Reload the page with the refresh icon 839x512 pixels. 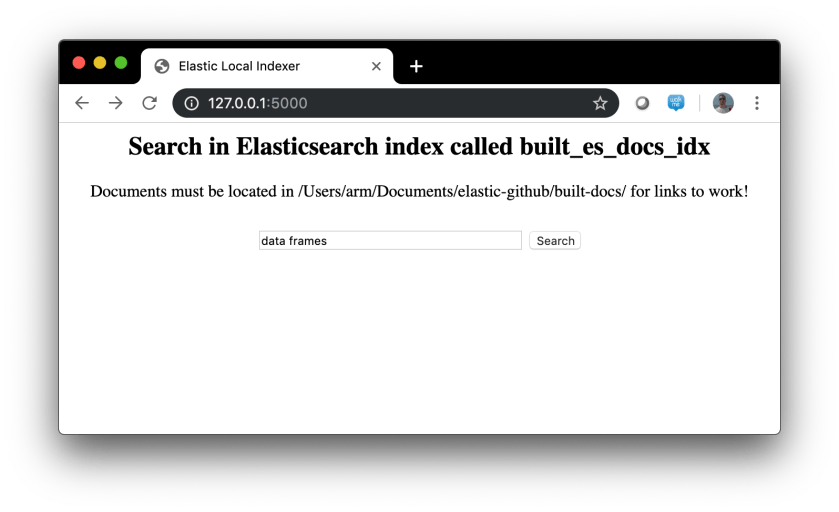click(149, 103)
